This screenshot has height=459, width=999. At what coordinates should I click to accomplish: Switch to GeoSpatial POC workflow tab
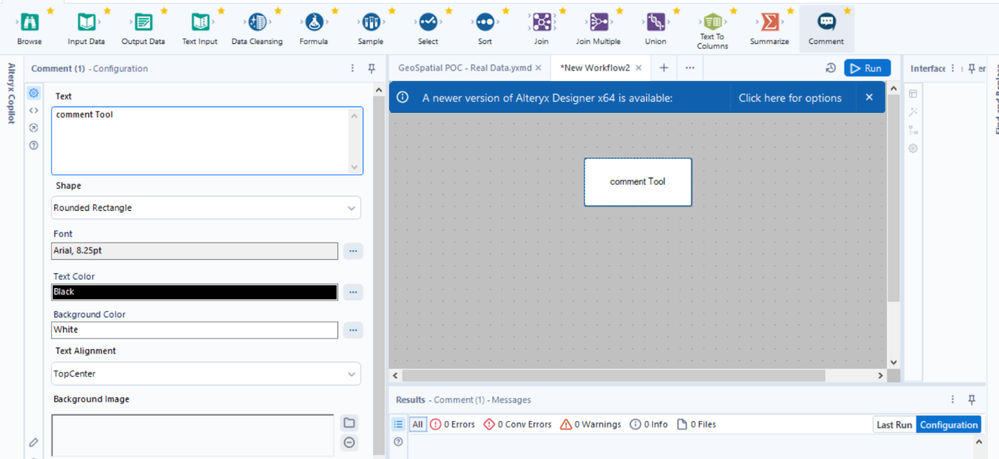464,68
